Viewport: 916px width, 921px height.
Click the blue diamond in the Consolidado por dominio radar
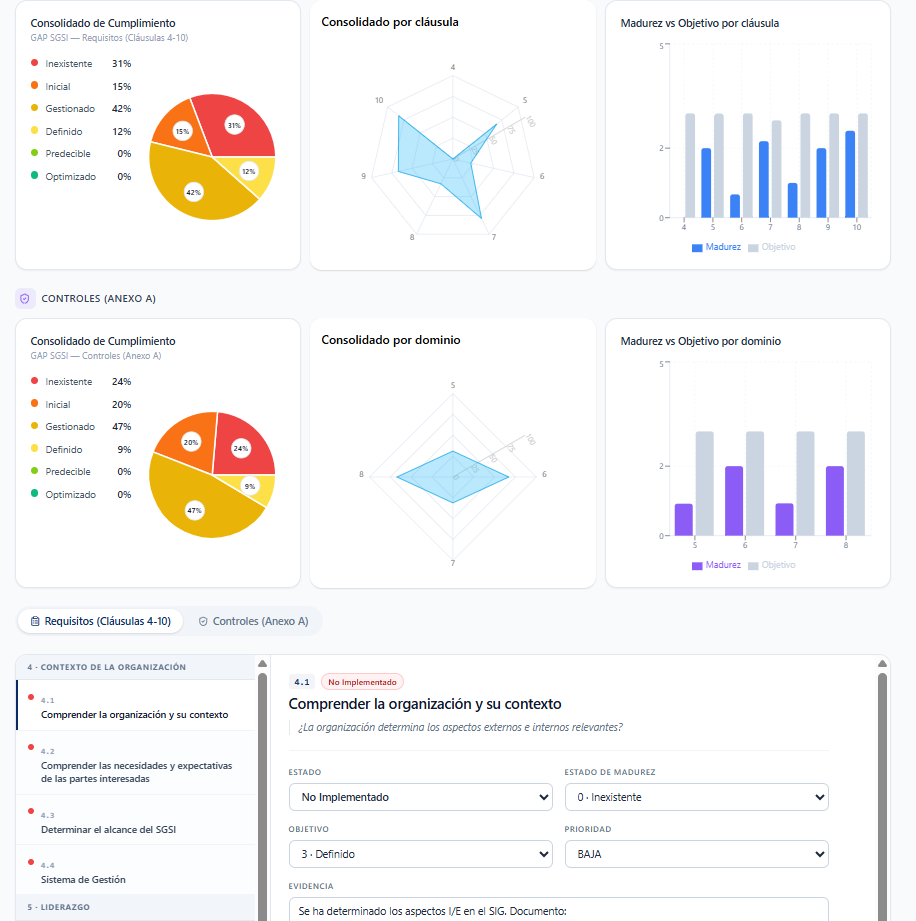coord(453,477)
